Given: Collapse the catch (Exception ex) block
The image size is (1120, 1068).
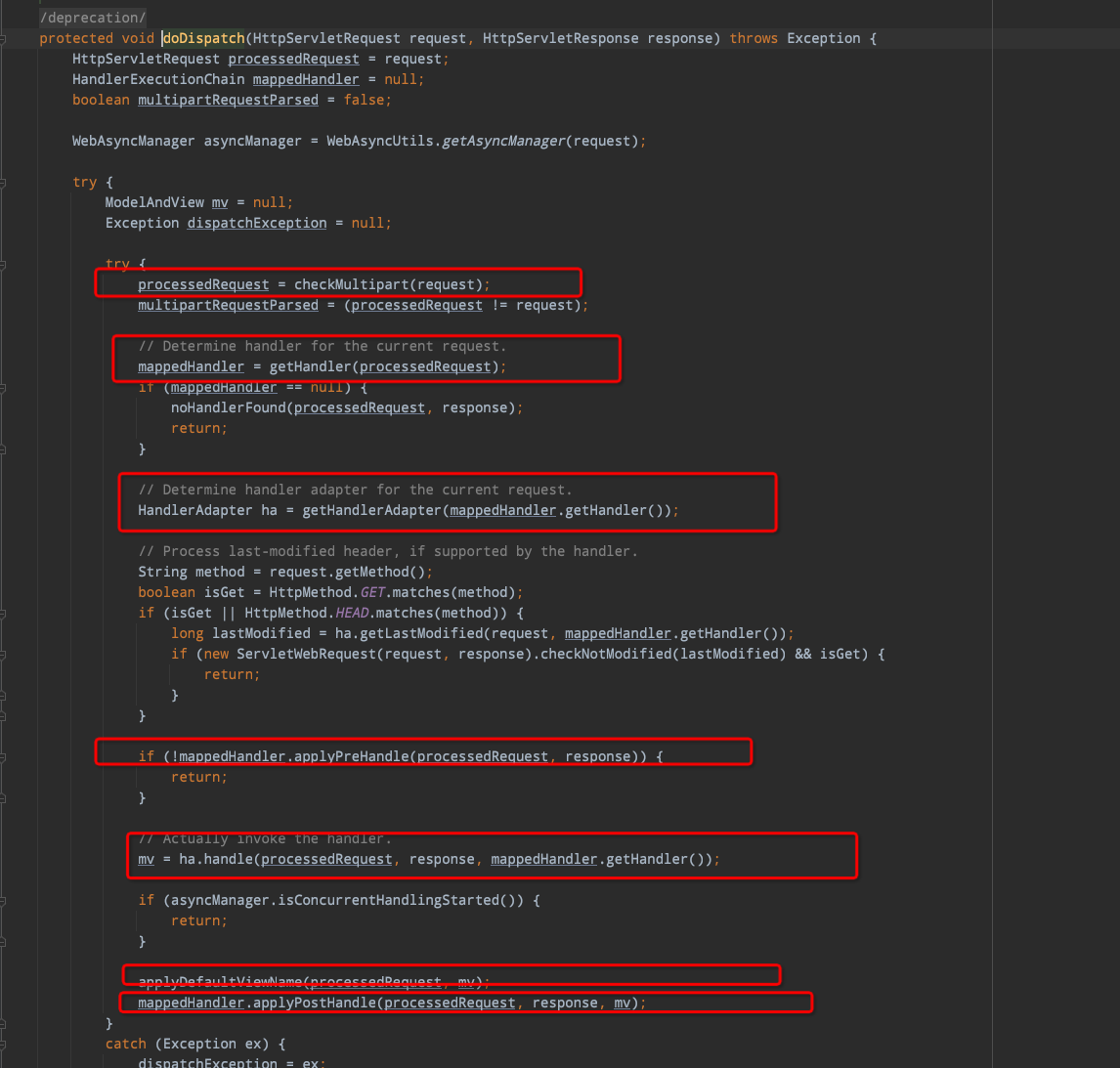Looking at the screenshot, I should (3, 1045).
